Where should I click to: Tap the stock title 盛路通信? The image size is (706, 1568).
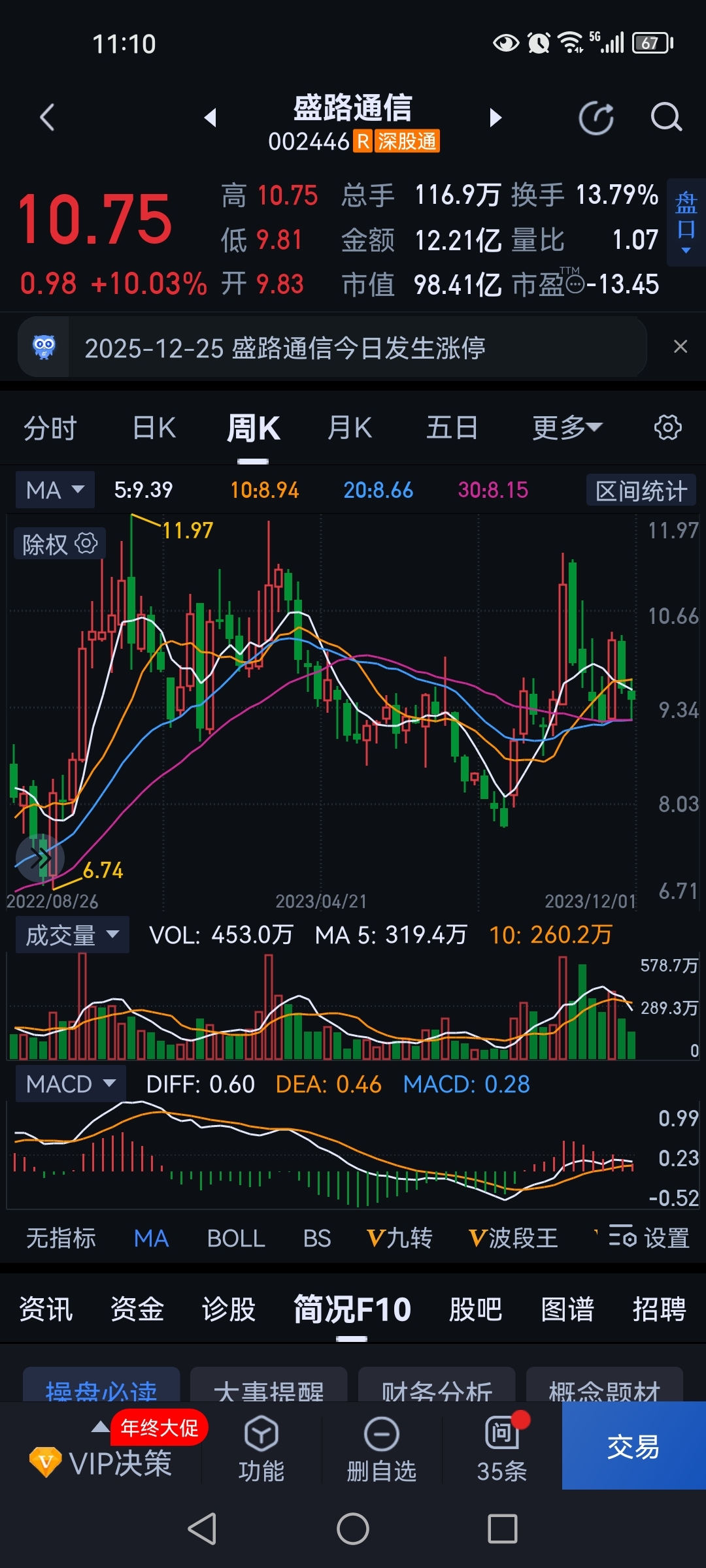[352, 107]
